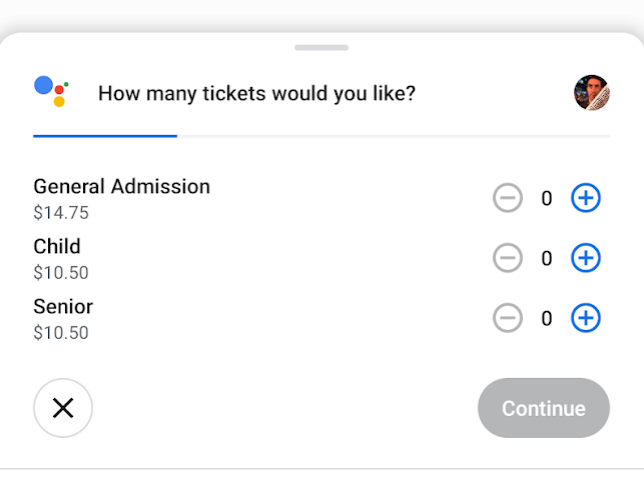The width and height of the screenshot is (644, 481).
Task: Open the user profile avatar
Action: pos(591,93)
